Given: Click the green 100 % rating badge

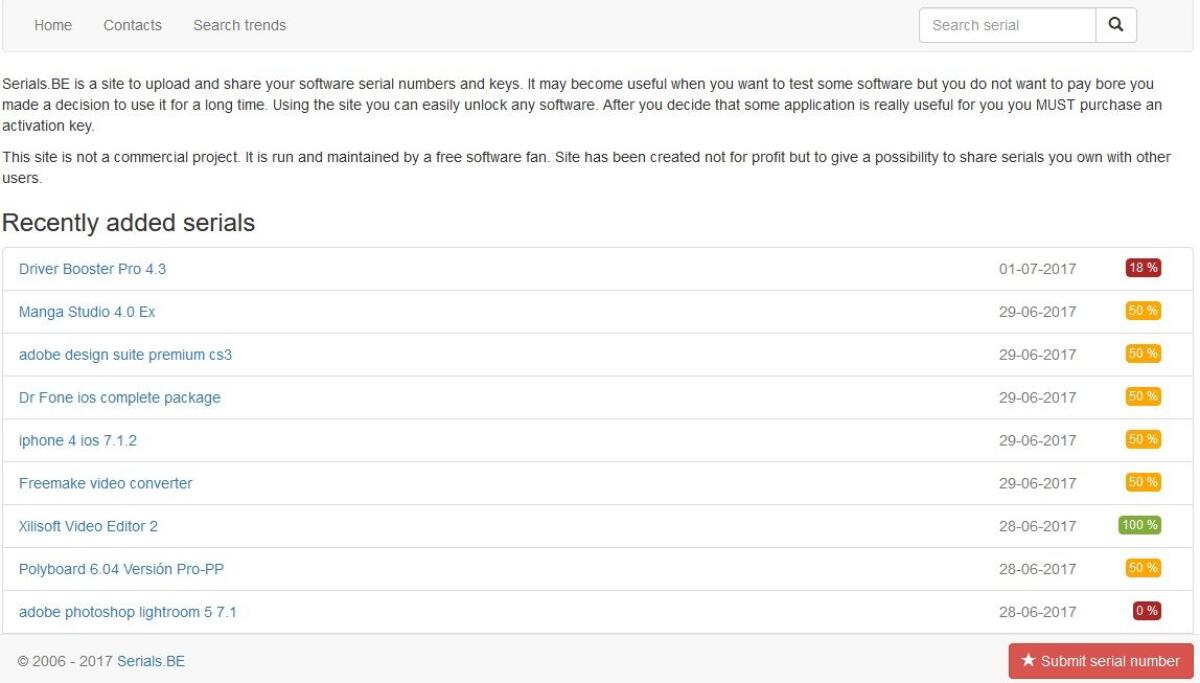Looking at the screenshot, I should click(1139, 525).
